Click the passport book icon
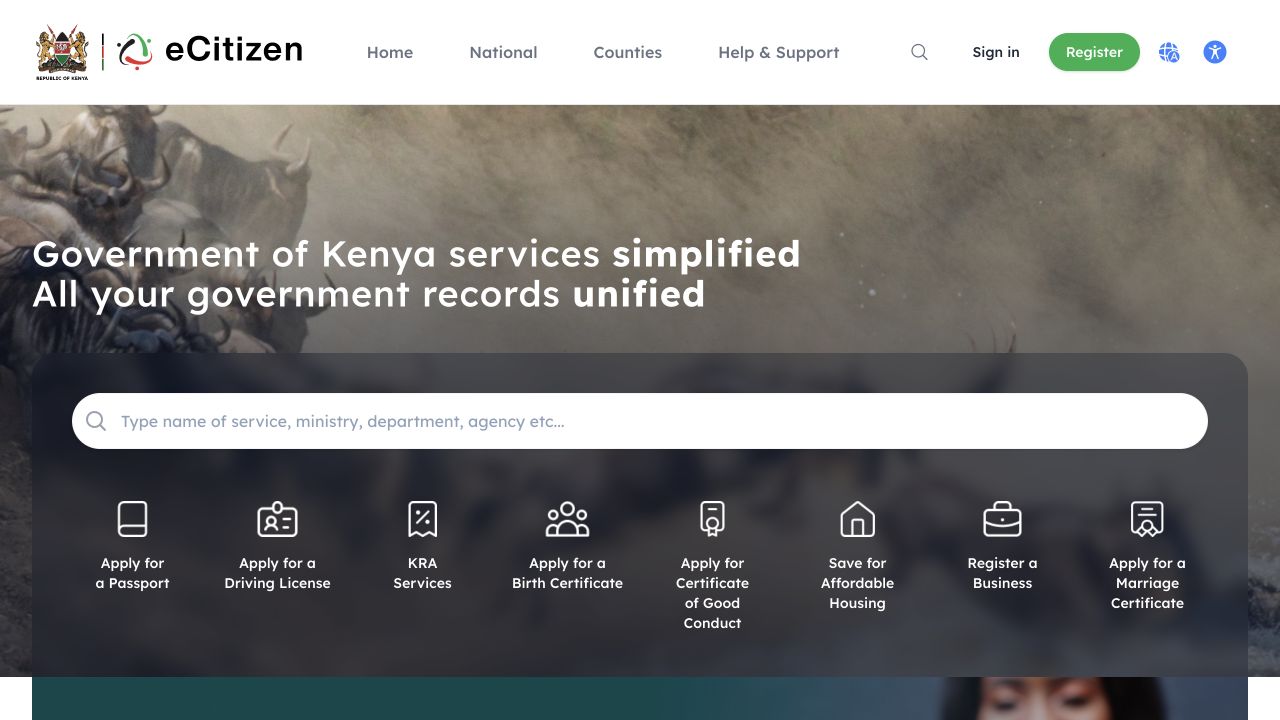Image resolution: width=1280 pixels, height=720 pixels. (132, 519)
